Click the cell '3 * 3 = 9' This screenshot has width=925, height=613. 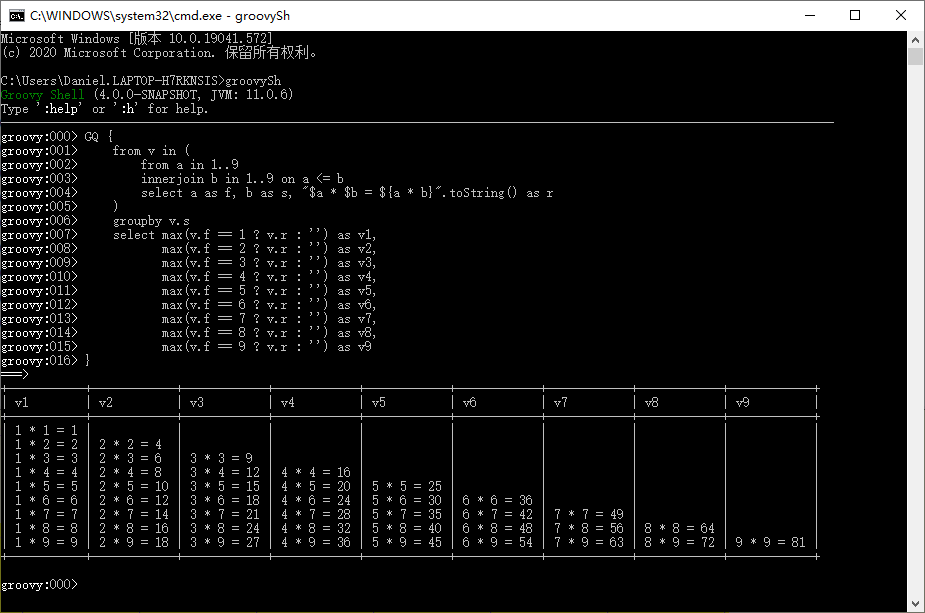[x=221, y=458]
